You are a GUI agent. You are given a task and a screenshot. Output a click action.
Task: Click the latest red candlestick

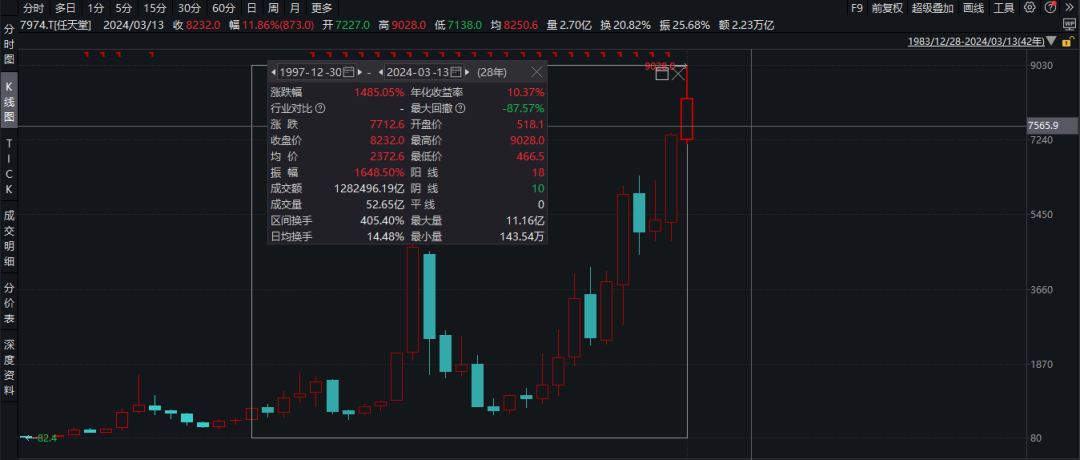point(687,118)
